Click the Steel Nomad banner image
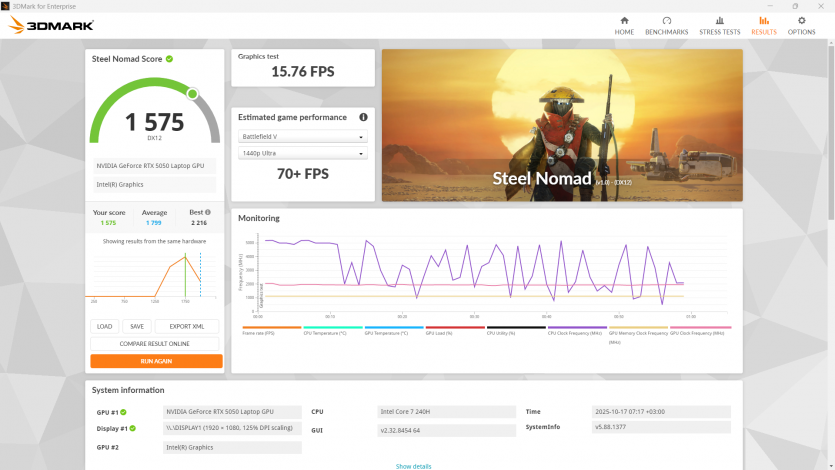 [562, 125]
